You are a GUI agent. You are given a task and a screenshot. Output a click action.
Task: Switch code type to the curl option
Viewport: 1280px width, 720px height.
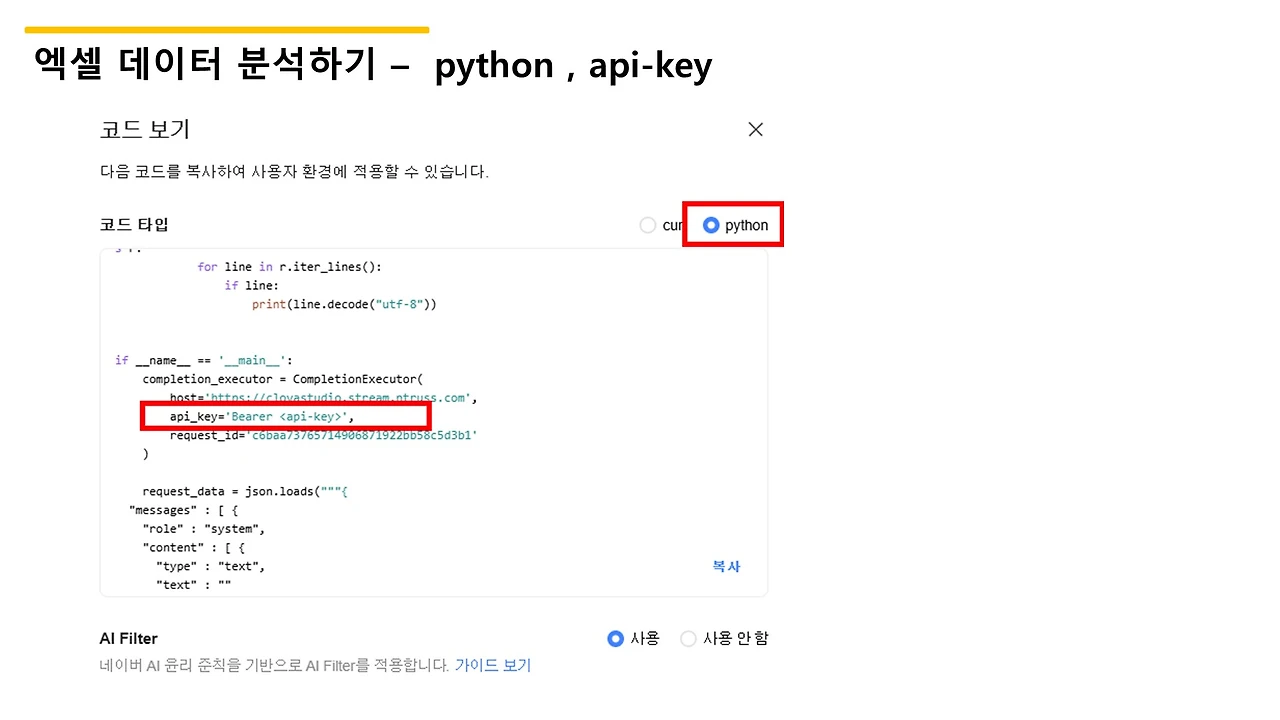tap(648, 225)
